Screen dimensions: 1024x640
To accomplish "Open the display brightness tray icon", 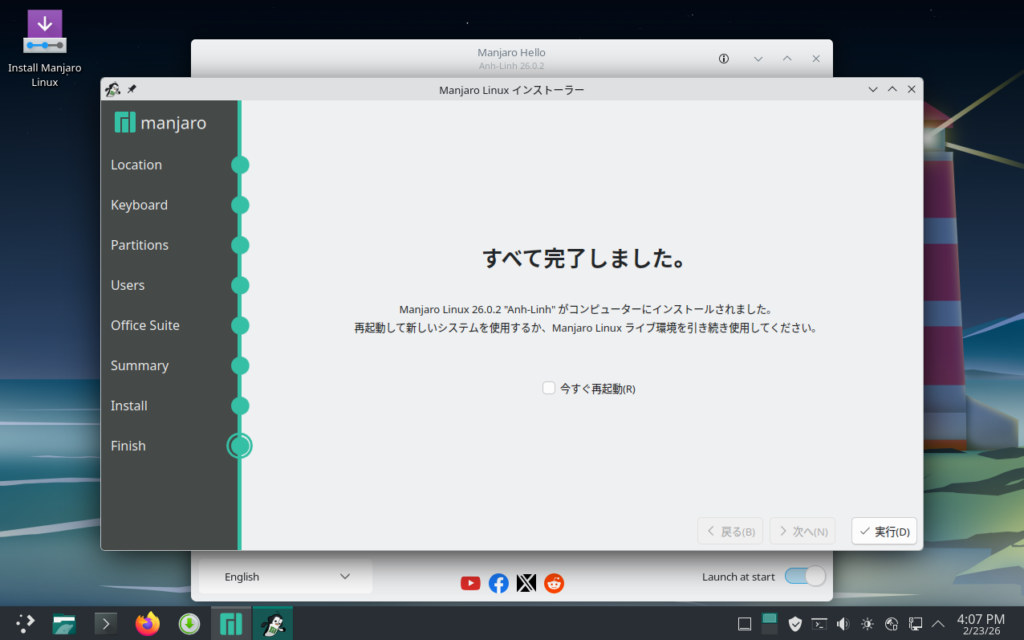I will point(867,624).
